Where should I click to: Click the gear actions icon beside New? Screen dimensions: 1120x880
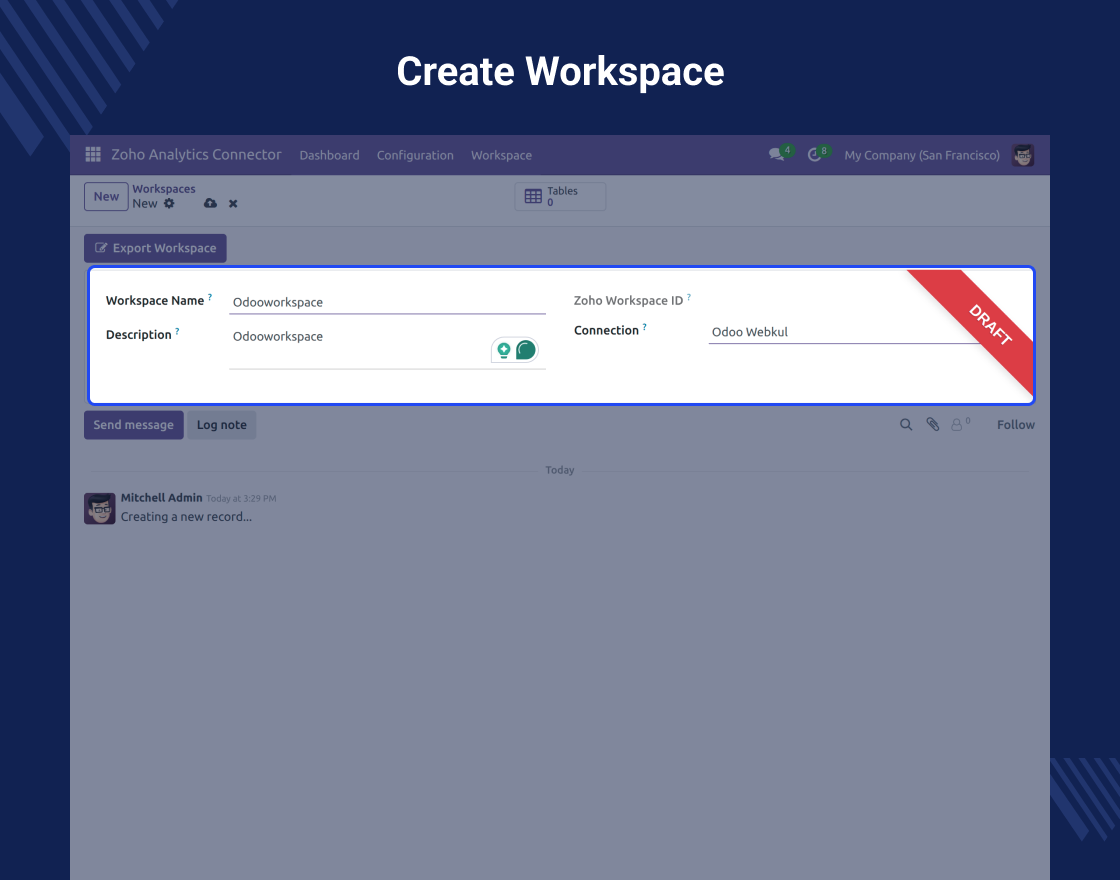169,203
